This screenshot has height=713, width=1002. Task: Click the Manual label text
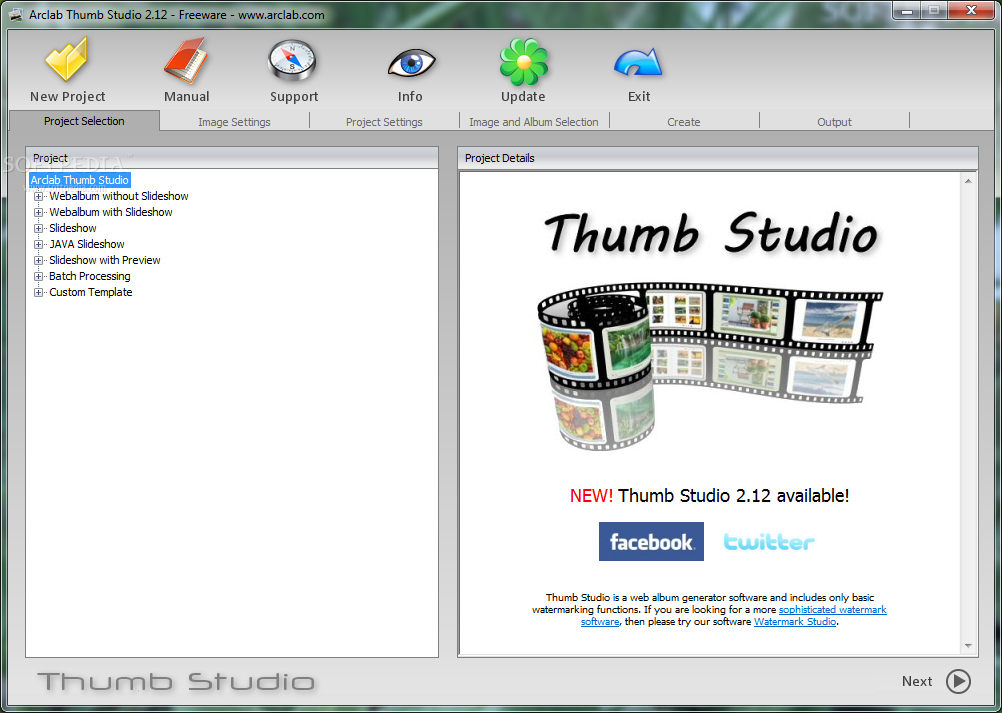(x=187, y=96)
